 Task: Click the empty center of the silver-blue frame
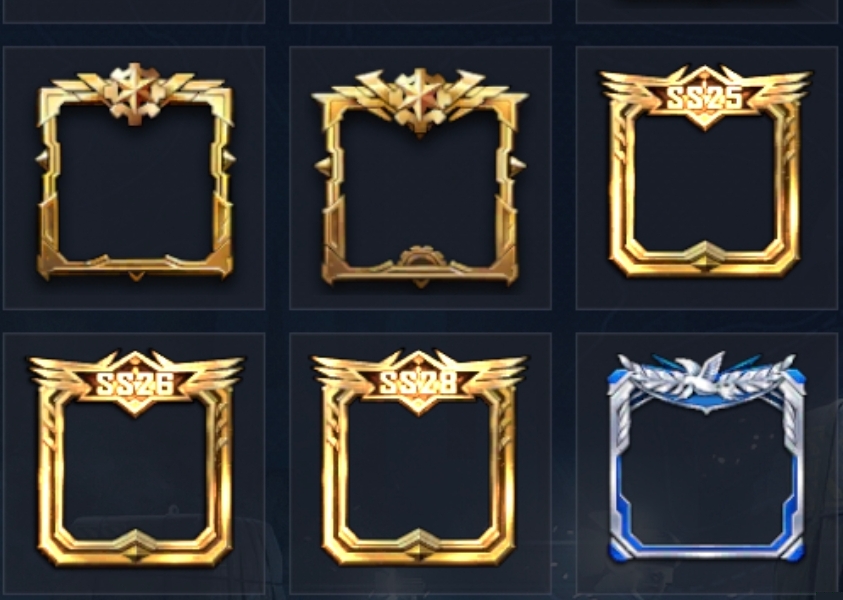point(706,473)
